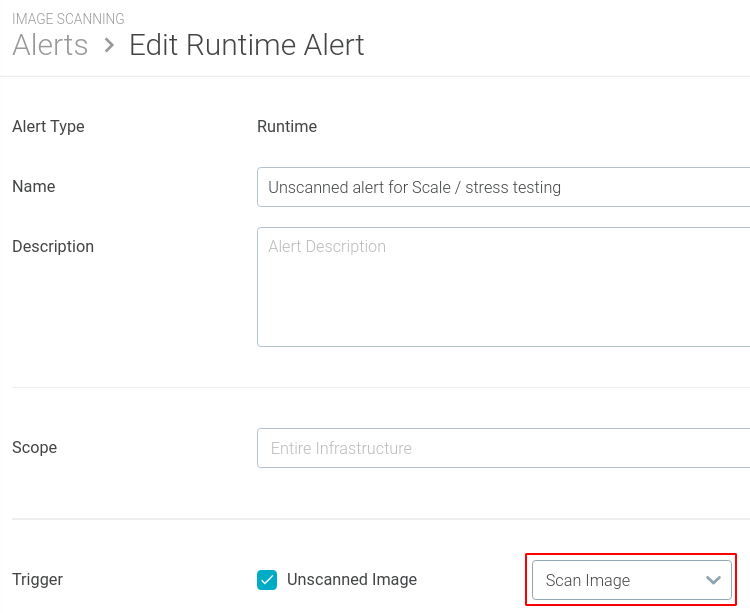Click the Scope section label
750x613 pixels.
coord(34,448)
